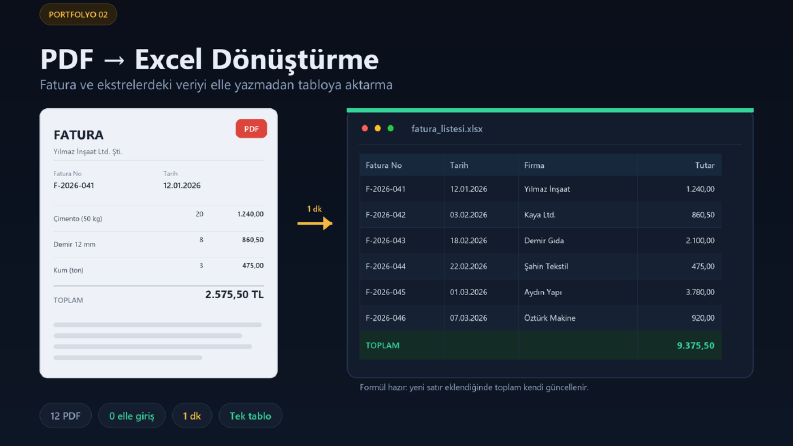Click invoice total 2.575,50 TL
The width and height of the screenshot is (793, 446).
coord(234,294)
